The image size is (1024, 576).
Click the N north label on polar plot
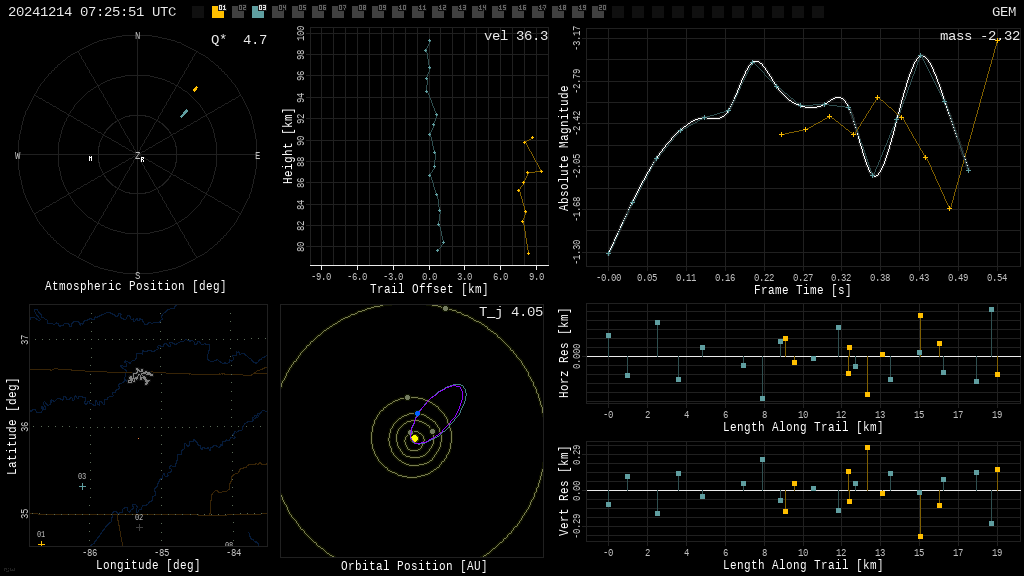[138, 37]
